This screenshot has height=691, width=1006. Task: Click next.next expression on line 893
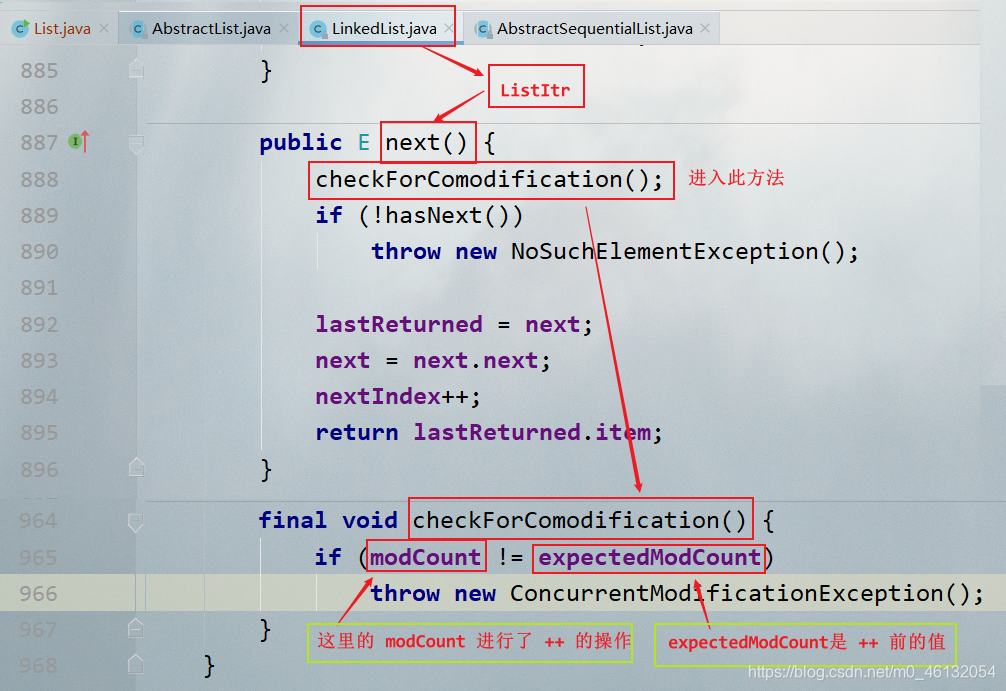pyautogui.click(x=475, y=361)
